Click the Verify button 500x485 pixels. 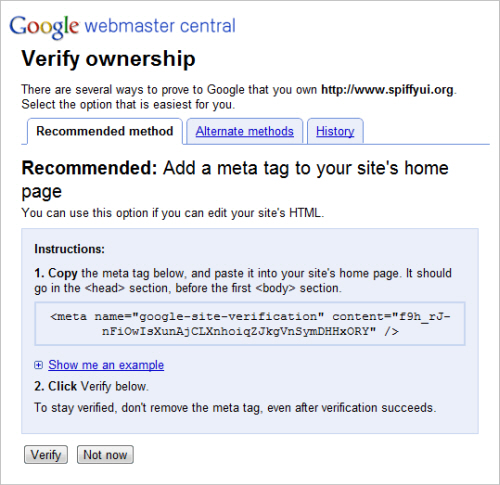(46, 455)
